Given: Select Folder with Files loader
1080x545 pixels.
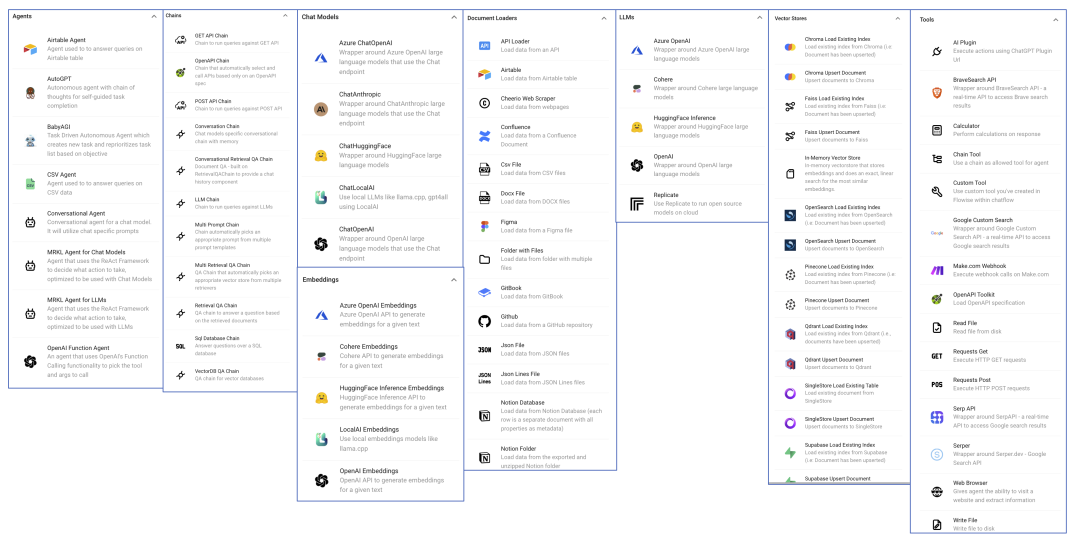Looking at the screenshot, I should pos(541,259).
